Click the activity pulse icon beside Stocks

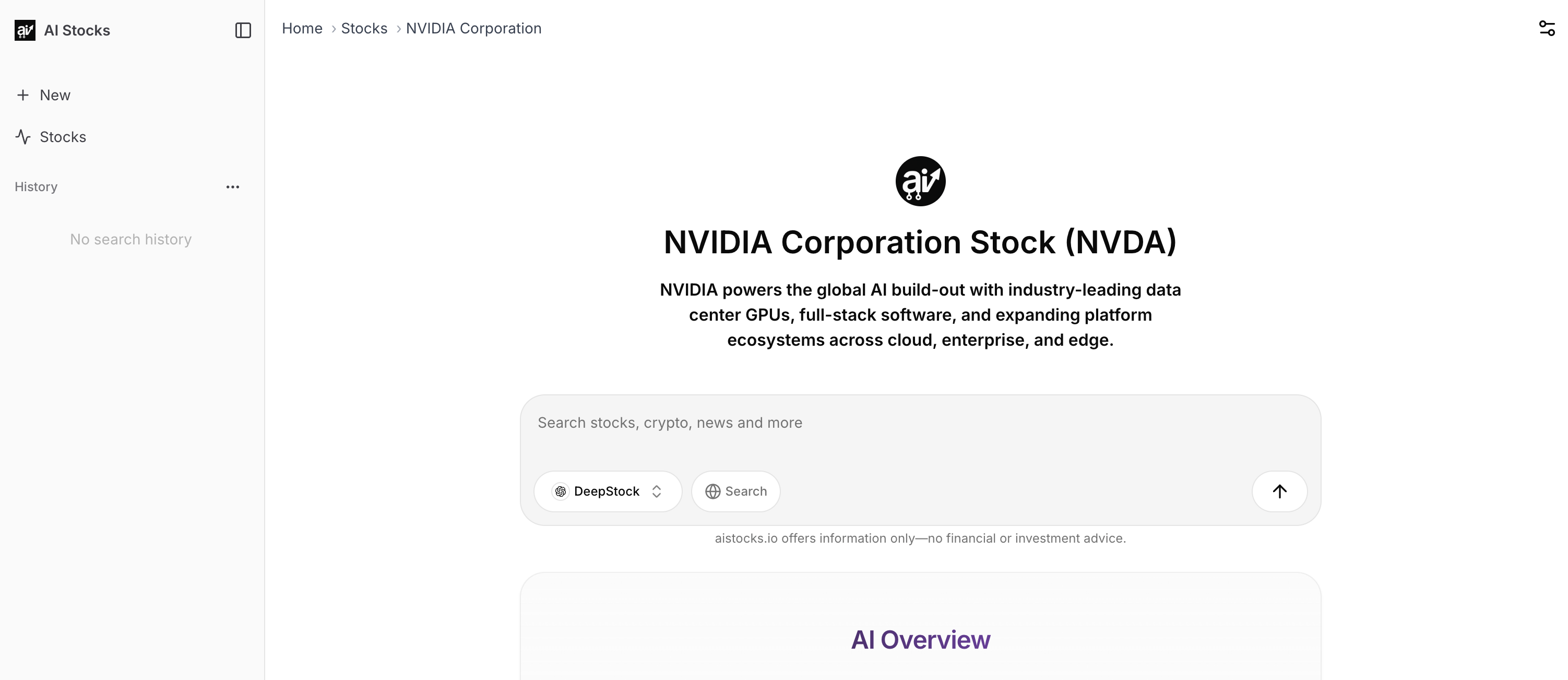click(23, 137)
